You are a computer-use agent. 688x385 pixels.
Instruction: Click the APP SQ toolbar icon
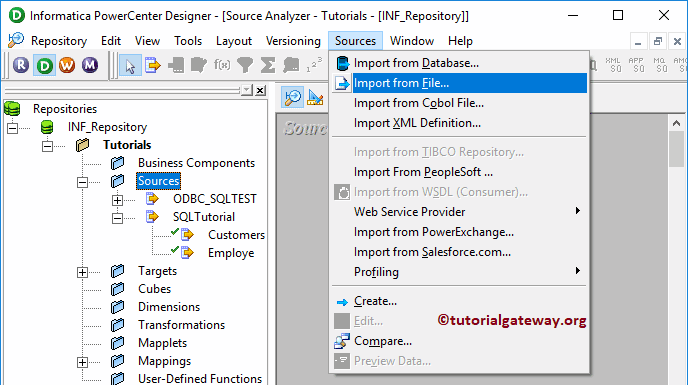(x=636, y=65)
